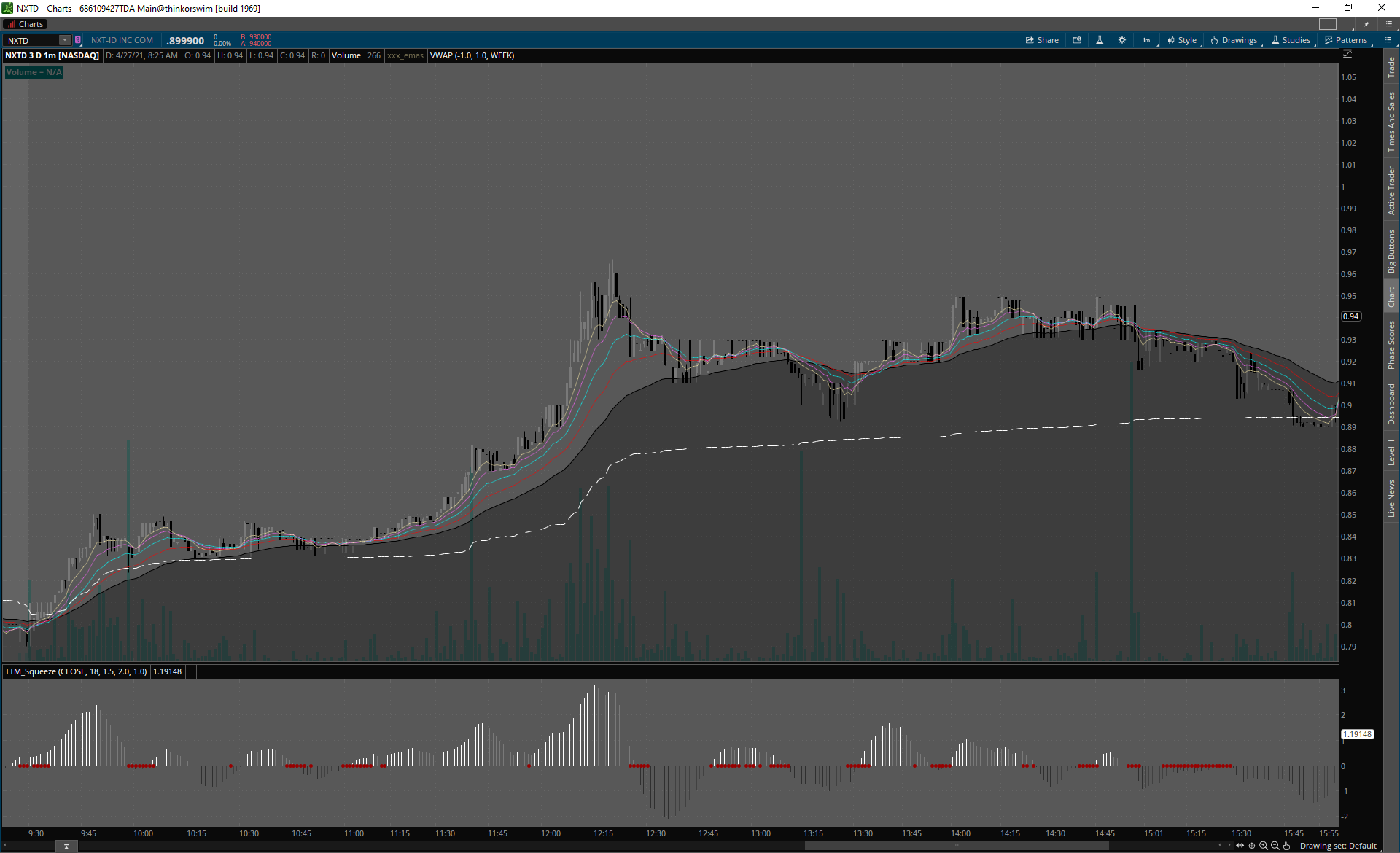Toggle the pin window icon

pyautogui.click(x=1366, y=24)
